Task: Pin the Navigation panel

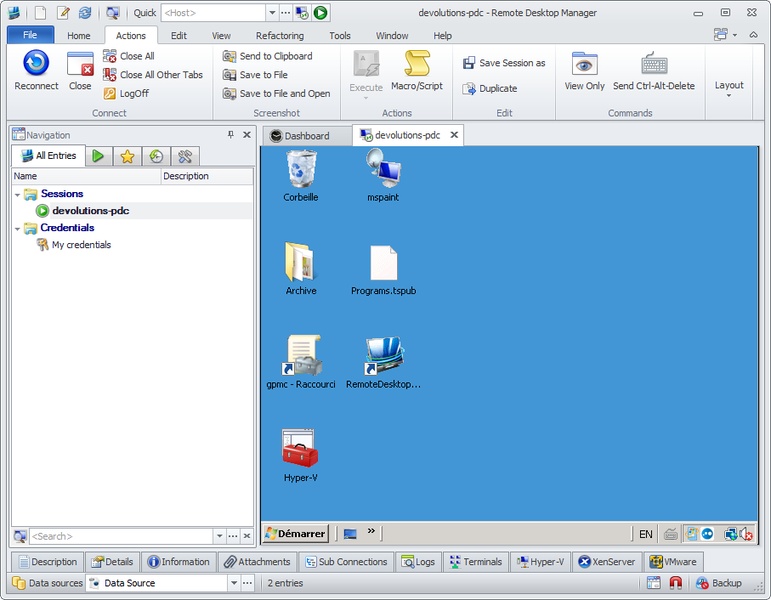Action: (x=231, y=135)
